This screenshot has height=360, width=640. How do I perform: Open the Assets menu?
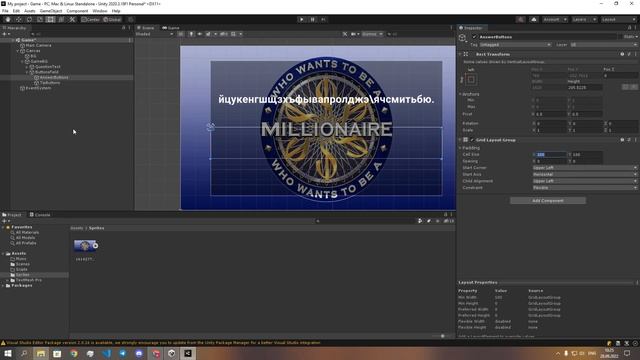29,11
